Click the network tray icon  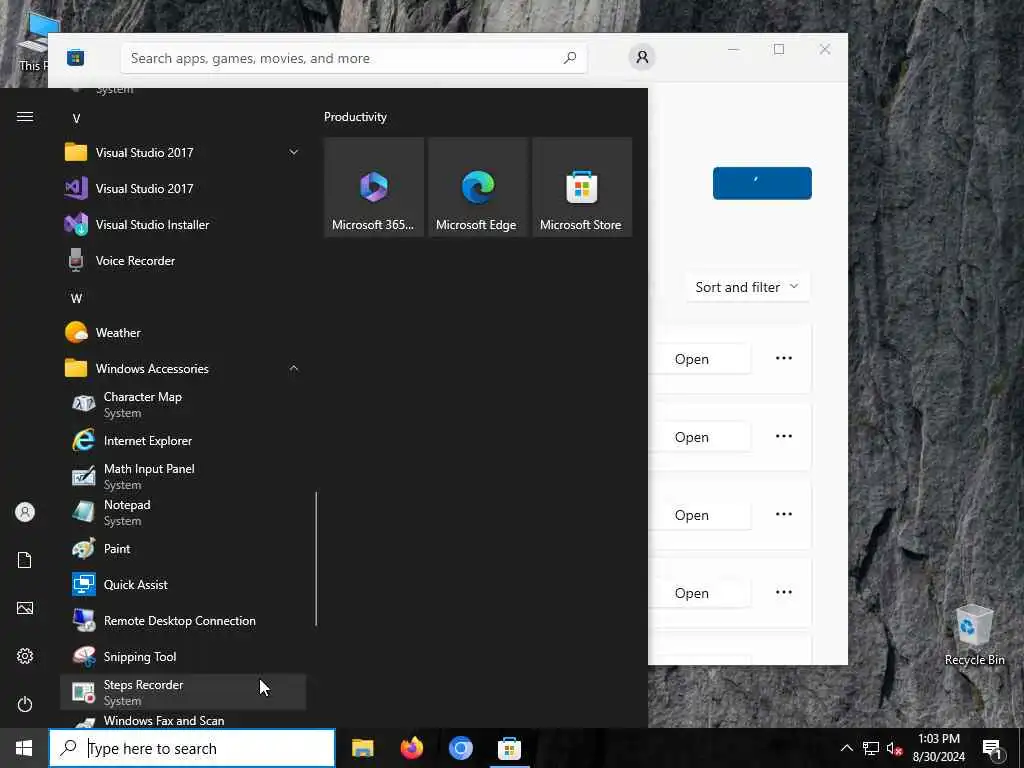[871, 748]
